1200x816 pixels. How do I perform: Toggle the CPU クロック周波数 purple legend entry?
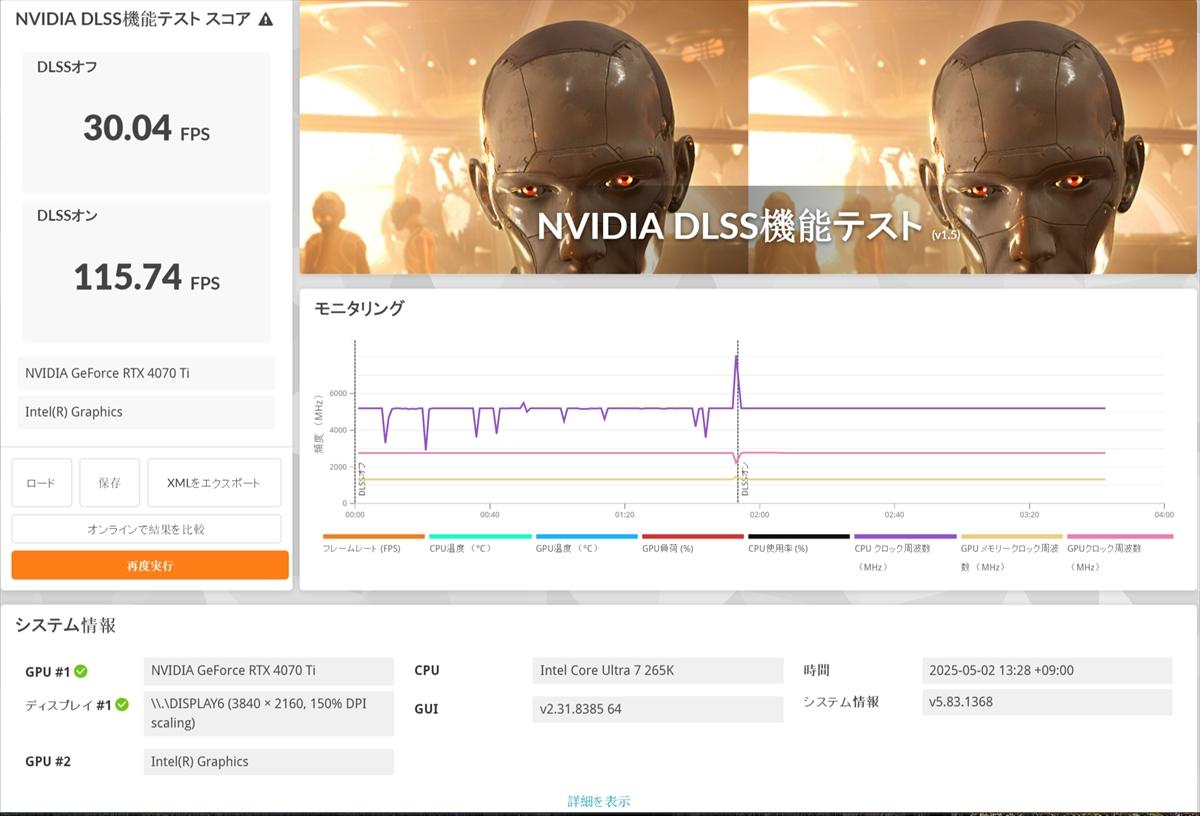(x=905, y=552)
